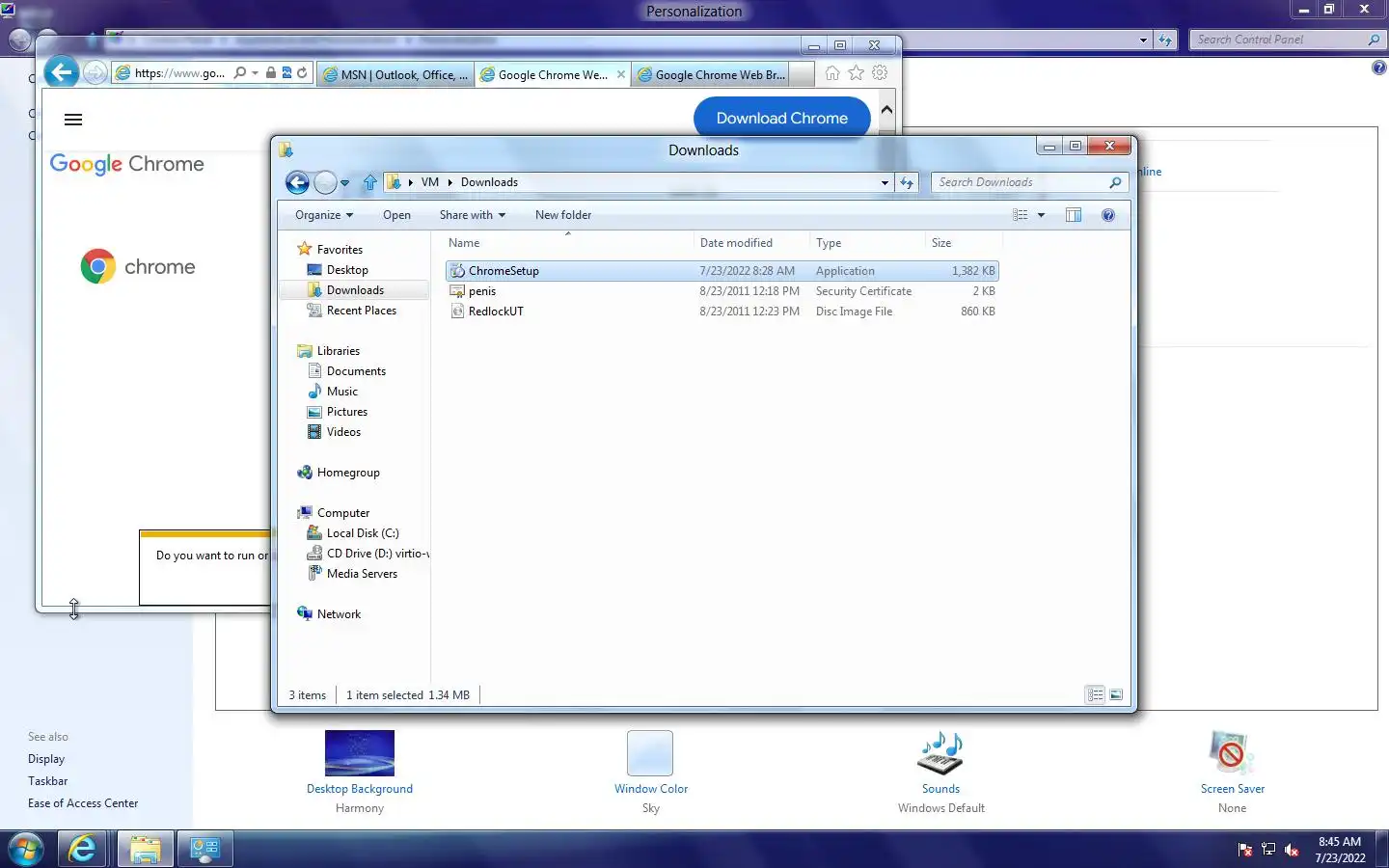The image size is (1389, 868).
Task: Open Music library
Action: coord(341,392)
